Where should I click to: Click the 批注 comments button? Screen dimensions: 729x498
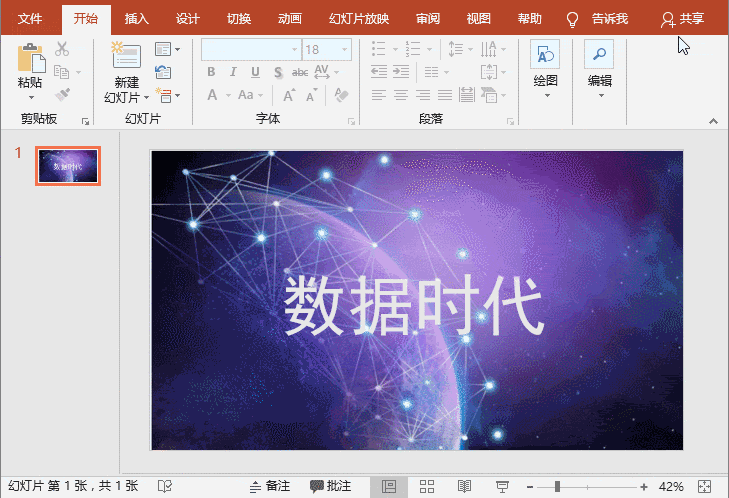pyautogui.click(x=331, y=486)
